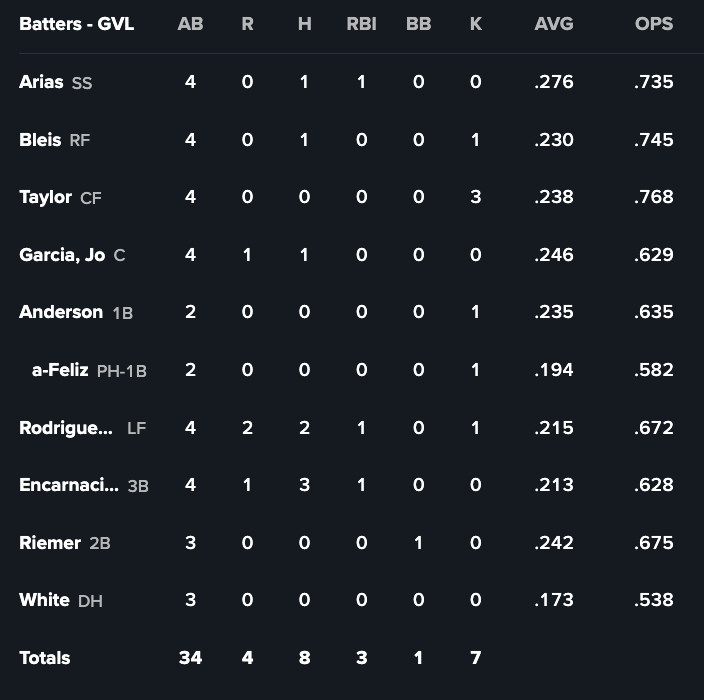The height and width of the screenshot is (700, 704).
Task: Click the OPS column header
Action: point(654,24)
